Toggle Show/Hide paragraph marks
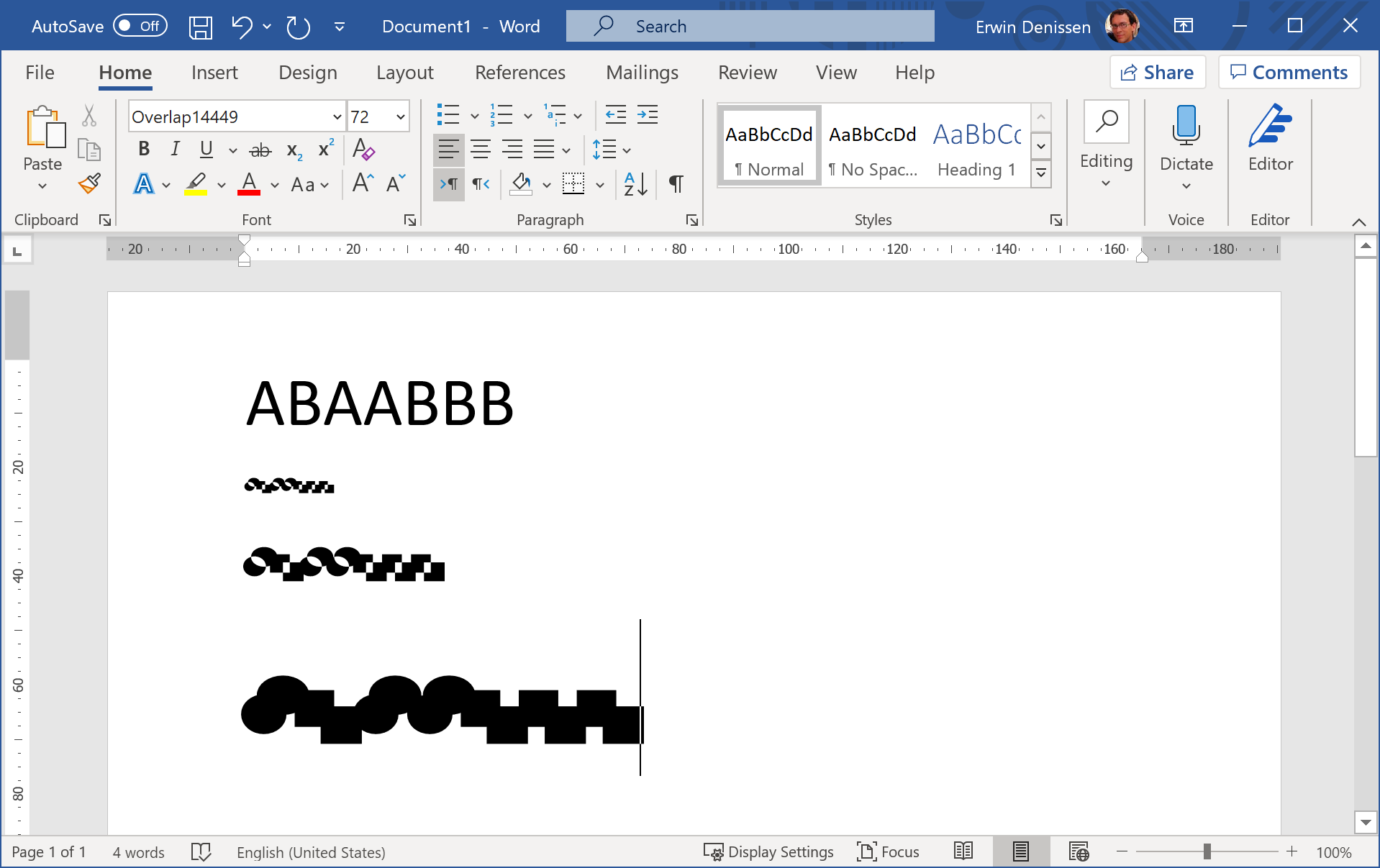The width and height of the screenshot is (1380, 868). [x=676, y=184]
